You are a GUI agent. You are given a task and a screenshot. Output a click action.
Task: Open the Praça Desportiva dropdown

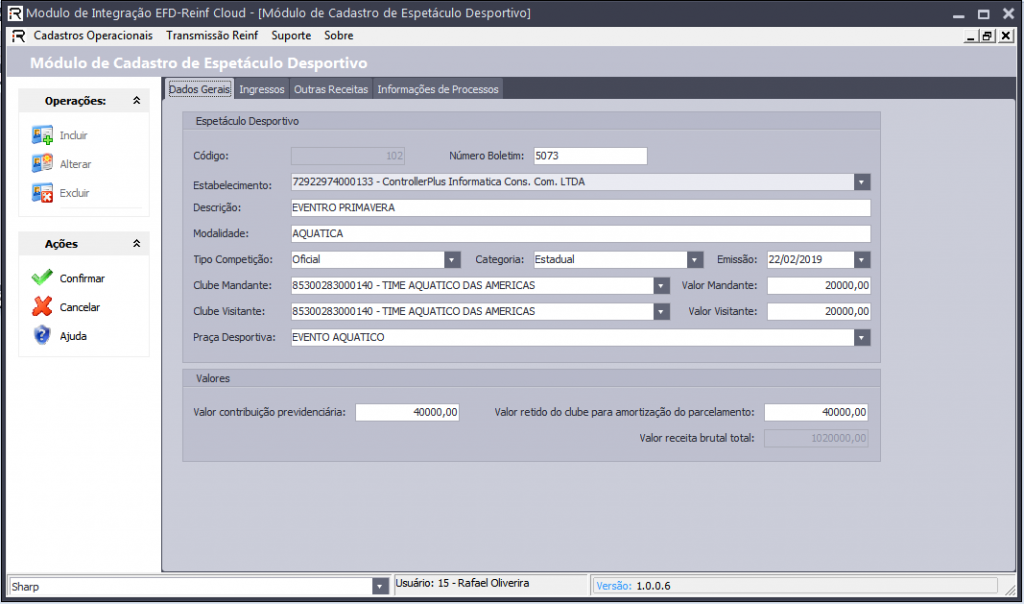point(862,338)
